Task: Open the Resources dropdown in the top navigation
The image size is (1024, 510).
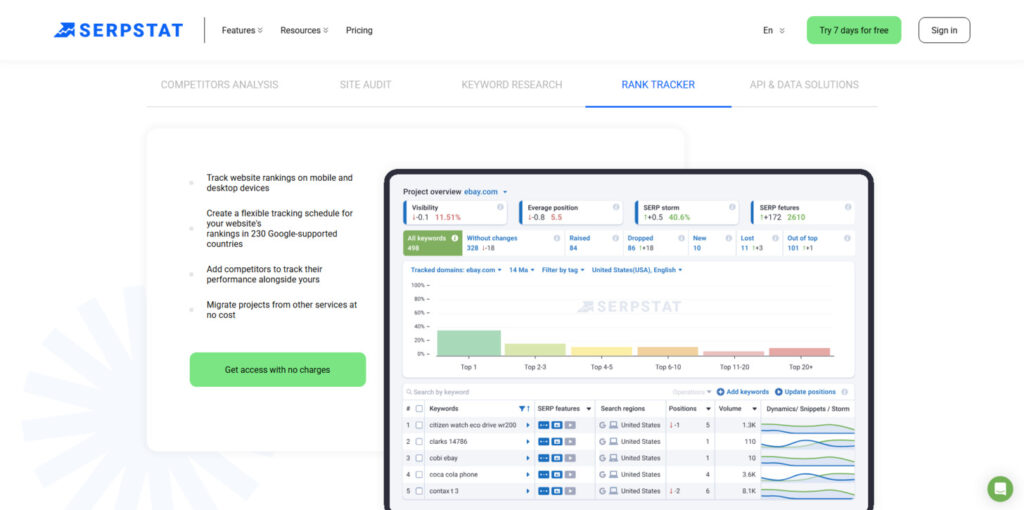Action: click(304, 30)
